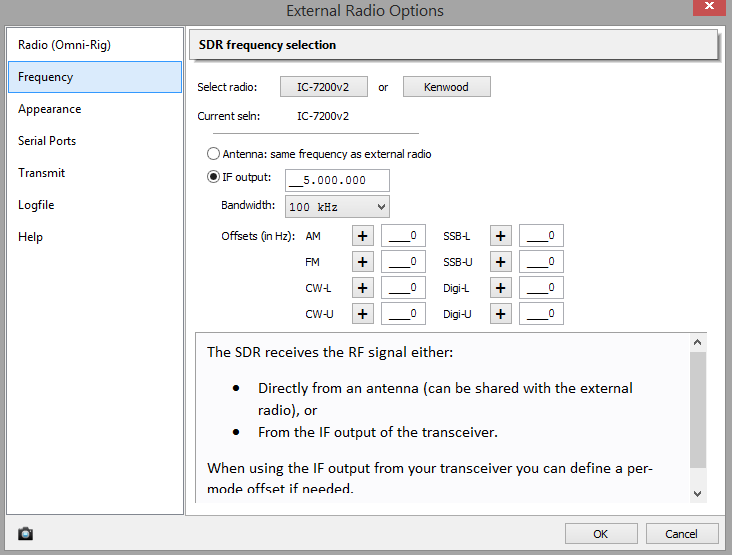Open the Appearance page

pyautogui.click(x=95, y=109)
